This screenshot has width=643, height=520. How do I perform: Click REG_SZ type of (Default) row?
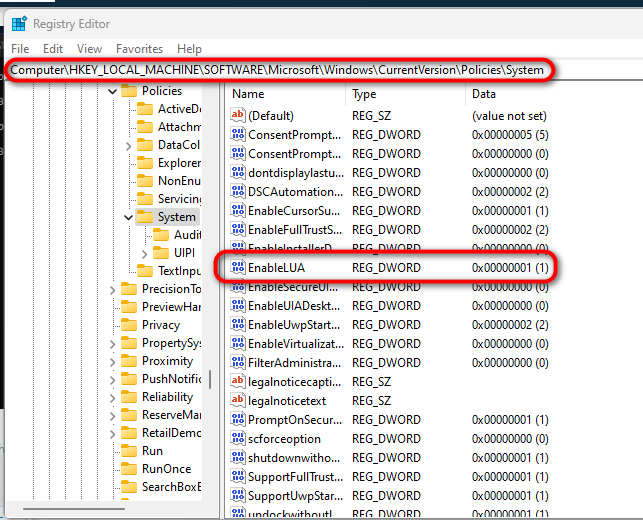371,116
